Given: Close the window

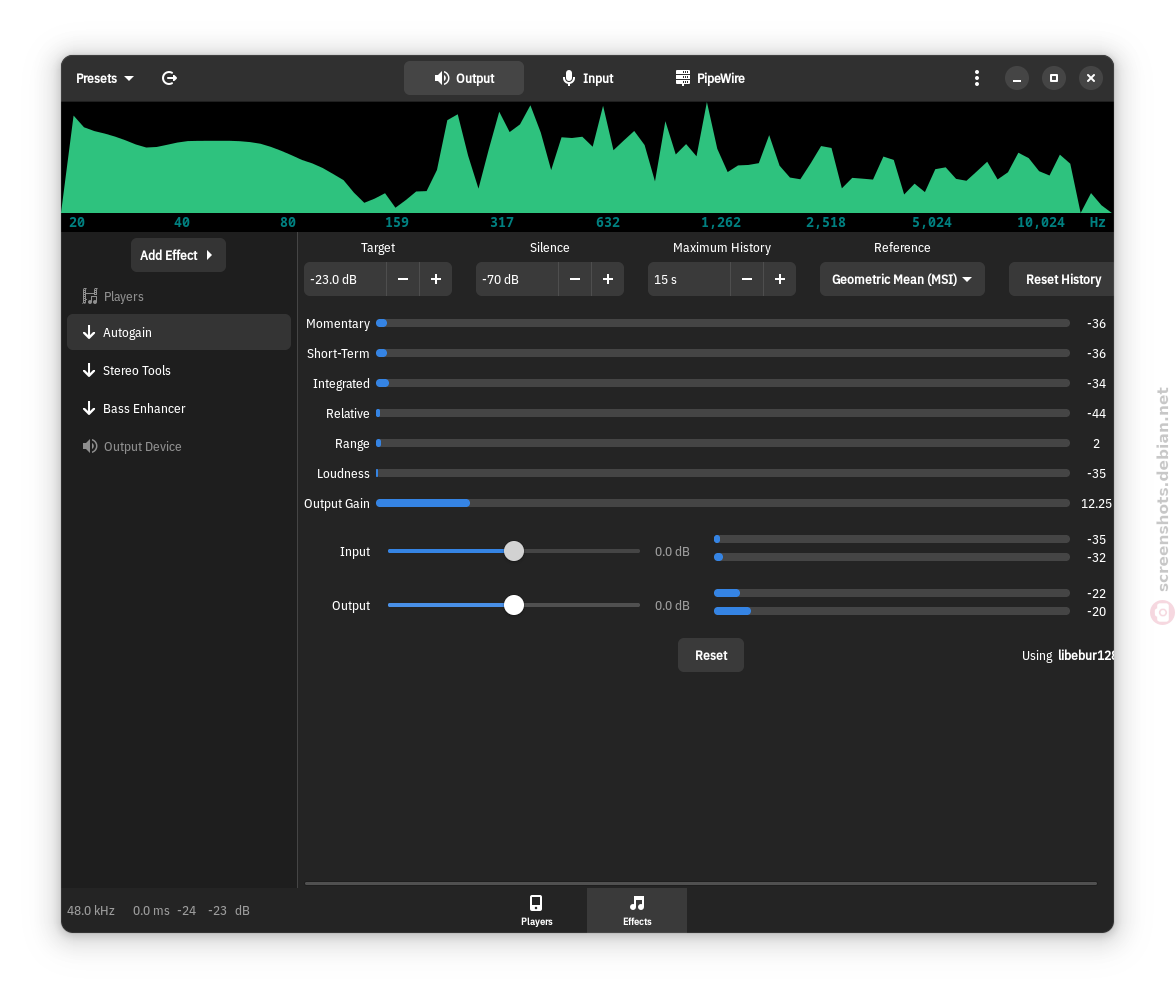Looking at the screenshot, I should tap(1091, 78).
